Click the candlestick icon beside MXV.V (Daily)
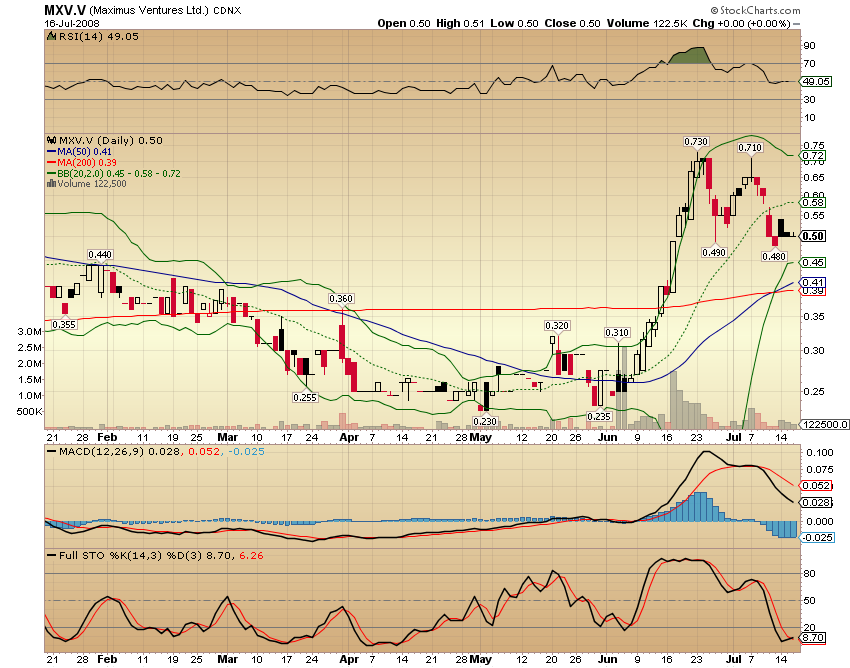 (52, 140)
